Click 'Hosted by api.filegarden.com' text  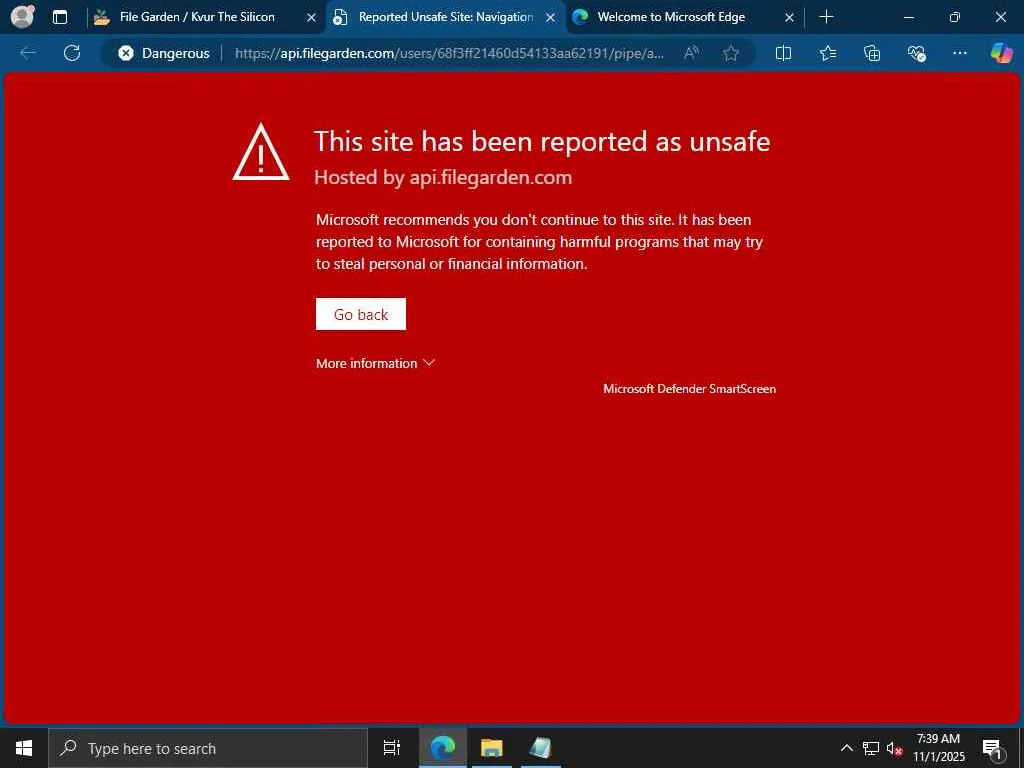[443, 178]
